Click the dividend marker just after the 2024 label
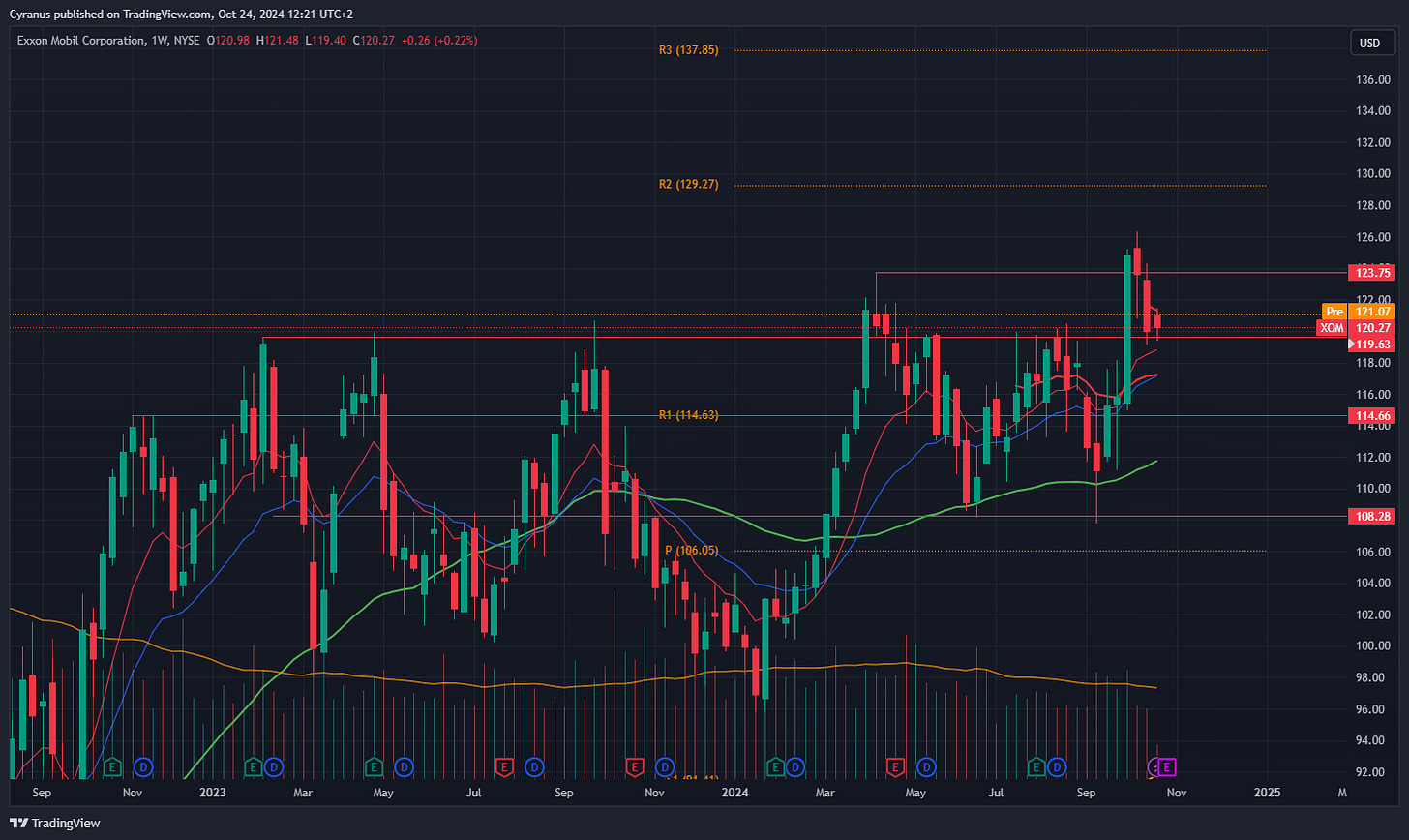The height and width of the screenshot is (840, 1409). (794, 767)
